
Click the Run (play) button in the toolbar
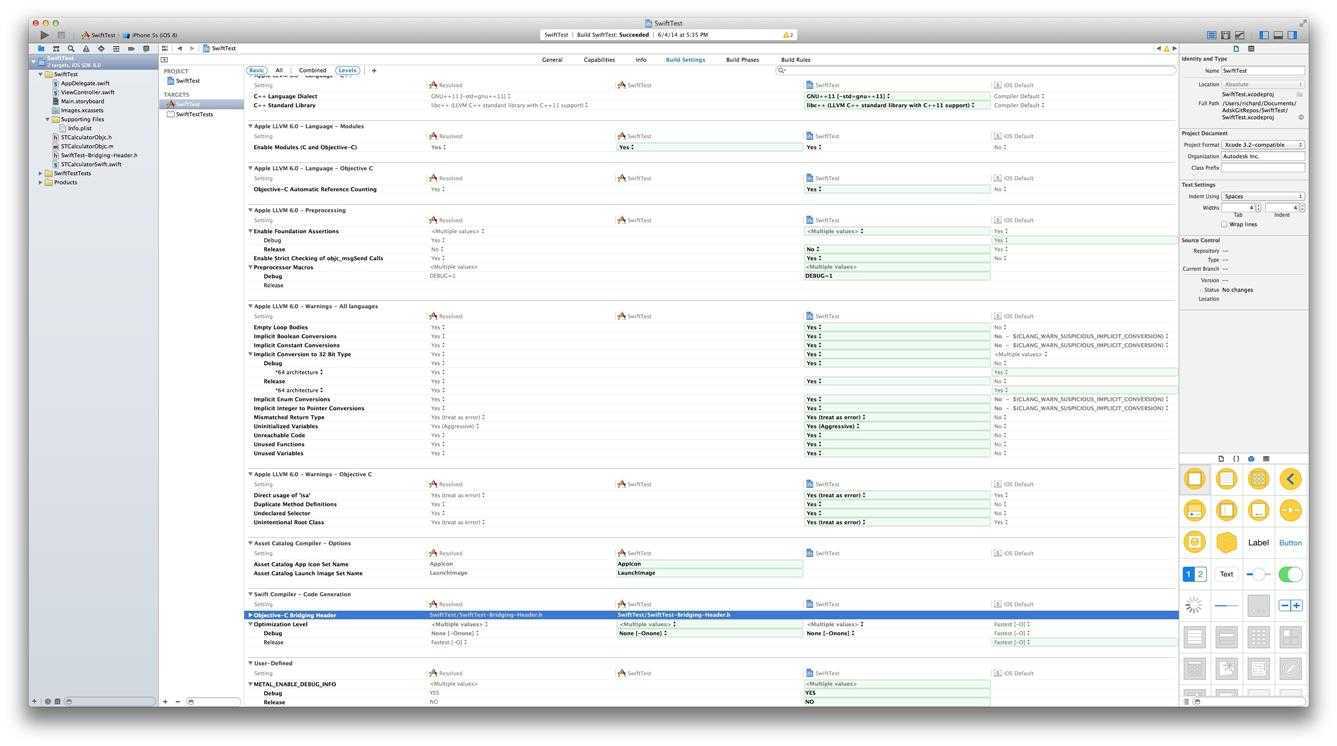coord(44,35)
